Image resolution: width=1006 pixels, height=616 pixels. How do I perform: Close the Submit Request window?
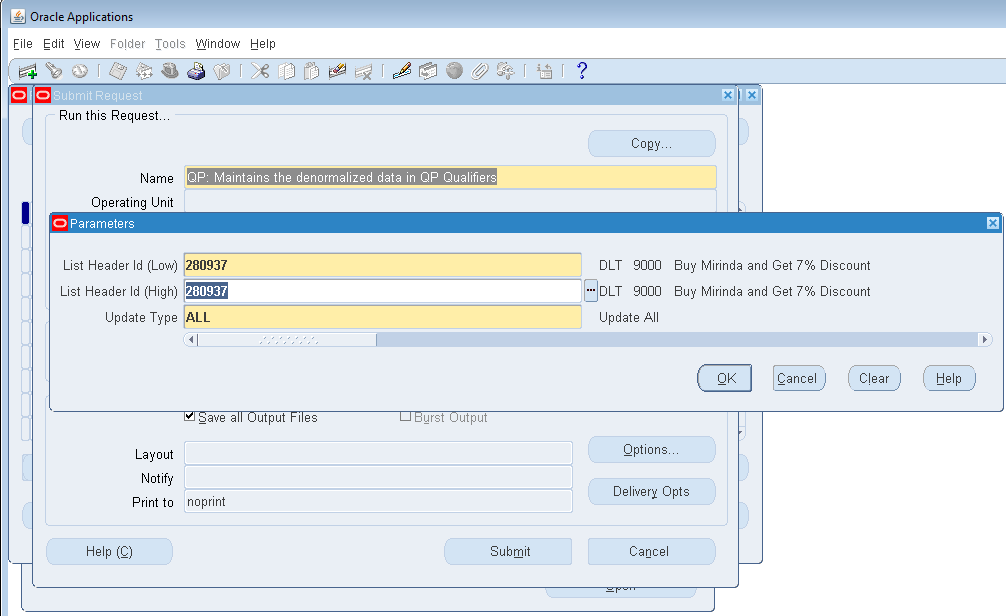pyautogui.click(x=728, y=95)
